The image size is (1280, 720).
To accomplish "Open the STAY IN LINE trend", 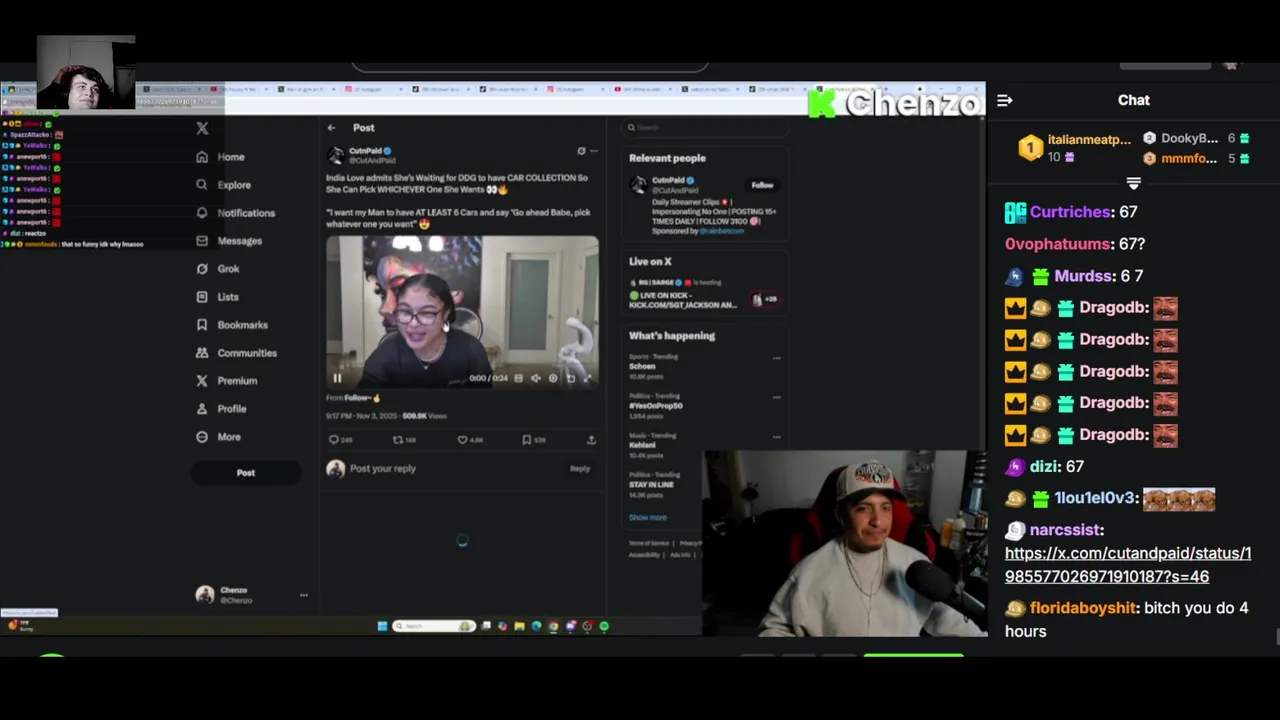I will (652, 485).
